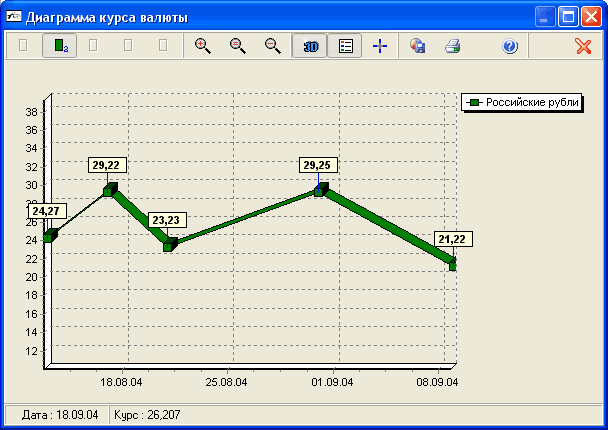Toggle the 3D view button
Image resolution: width=608 pixels, height=430 pixels.
(x=310, y=46)
